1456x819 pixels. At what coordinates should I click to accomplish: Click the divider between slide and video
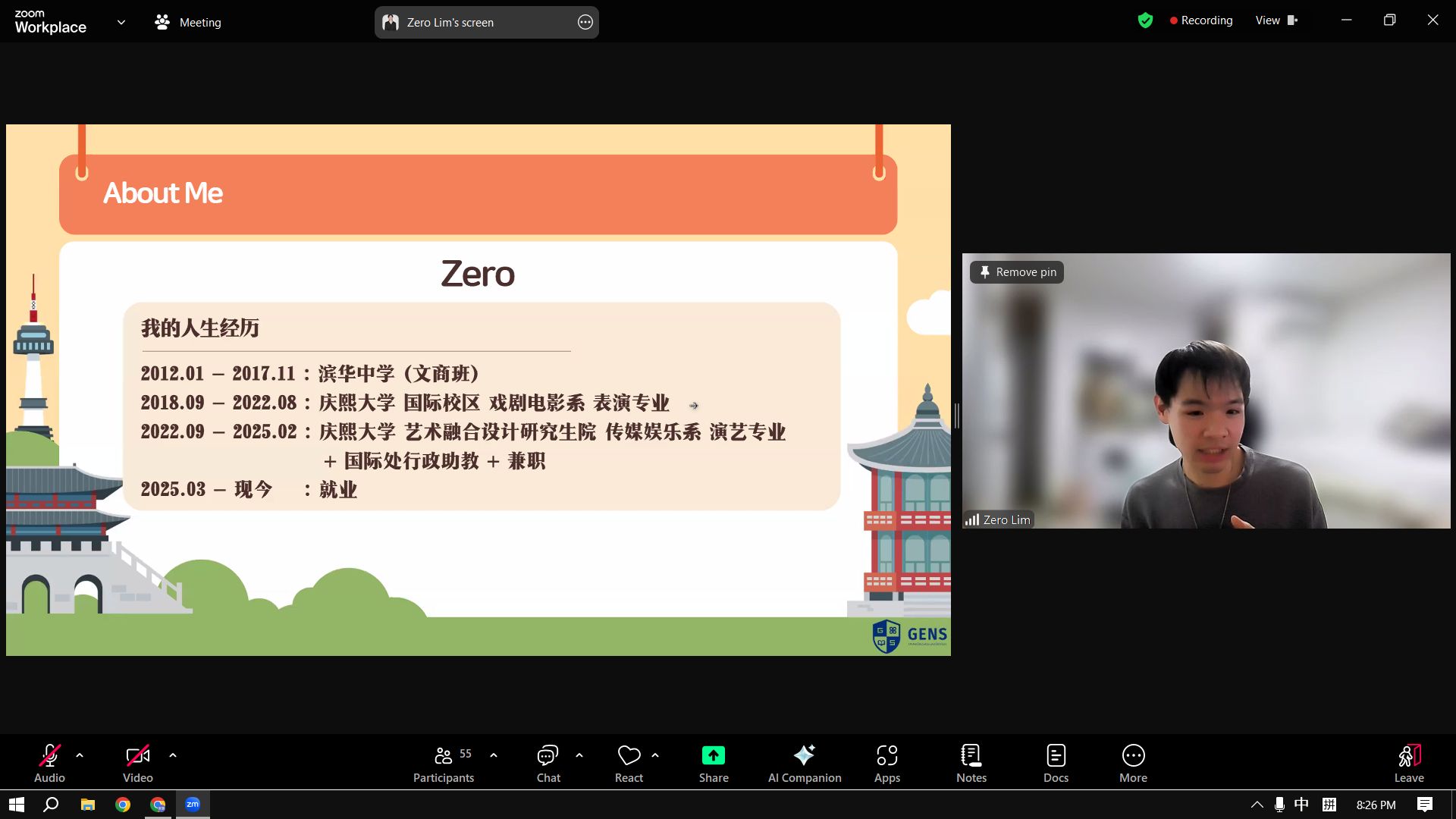(x=956, y=416)
